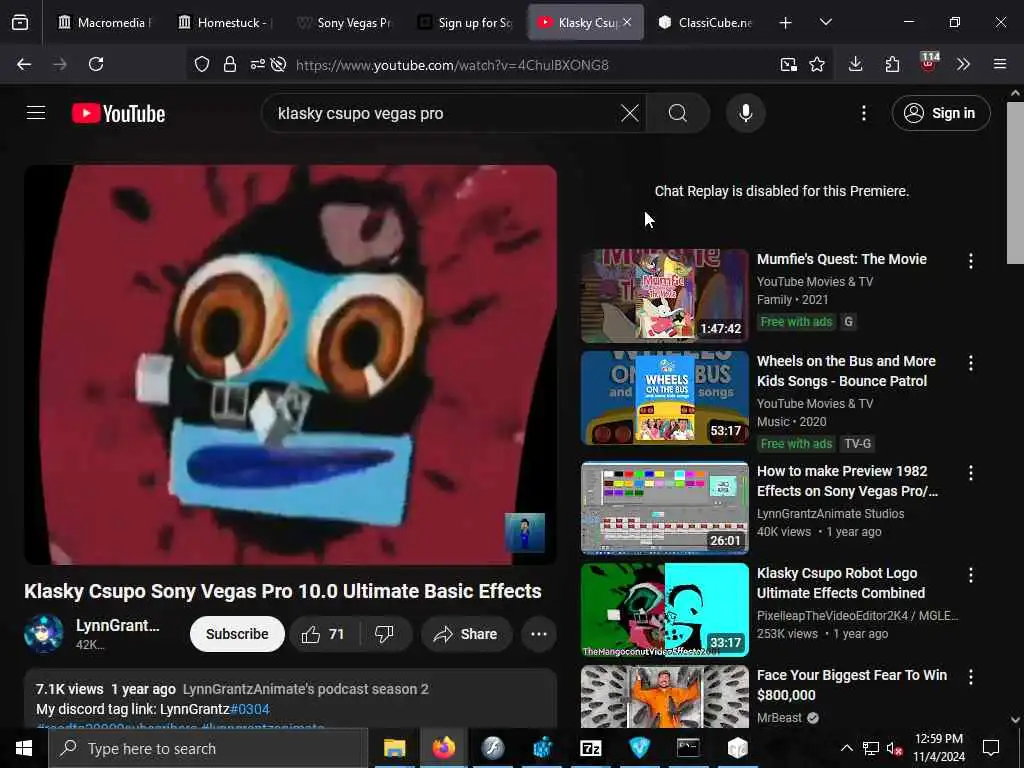Screen dimensions: 1024x768
Task: Open YouTube settings three-dot menu
Action: [863, 113]
